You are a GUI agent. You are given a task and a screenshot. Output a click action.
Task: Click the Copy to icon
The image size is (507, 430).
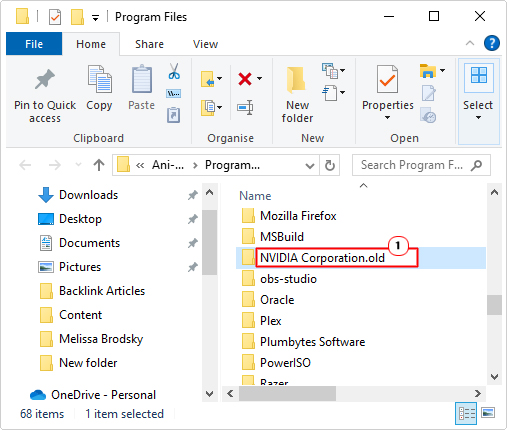click(207, 107)
